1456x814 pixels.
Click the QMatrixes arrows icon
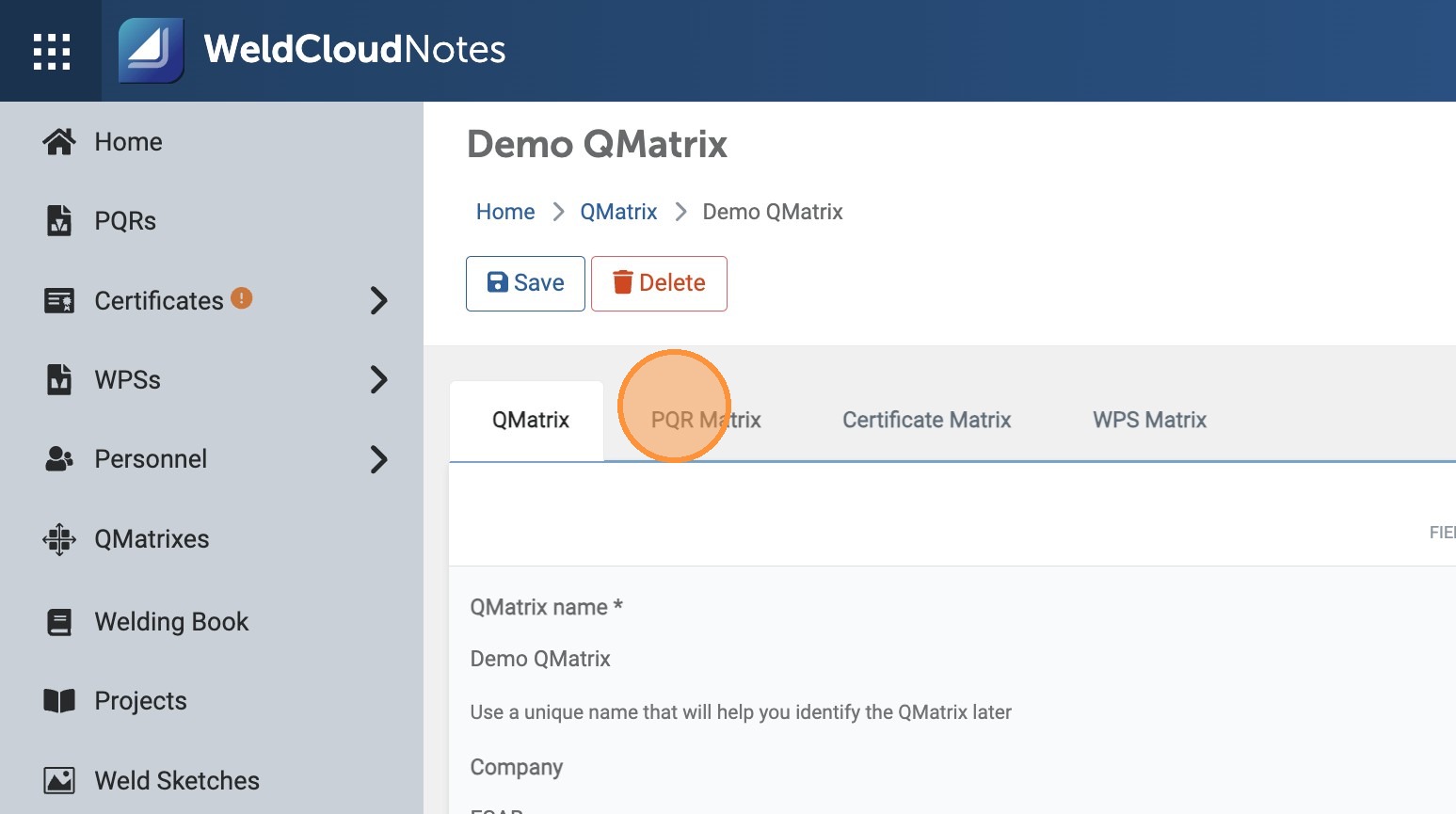[x=59, y=539]
